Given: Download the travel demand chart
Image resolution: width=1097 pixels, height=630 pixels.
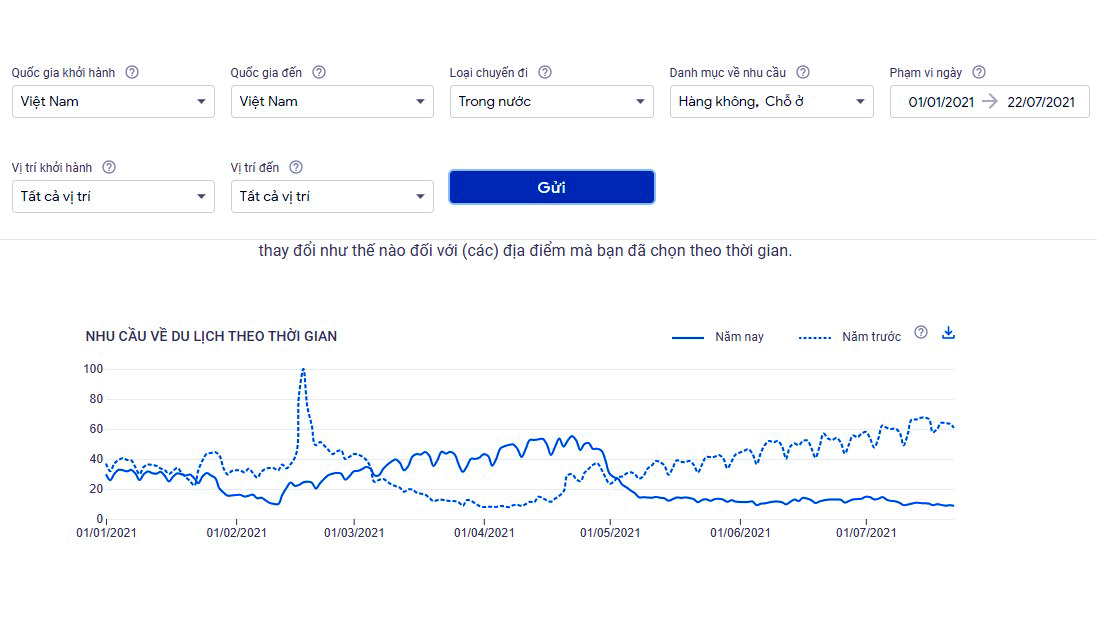Looking at the screenshot, I should [949, 333].
